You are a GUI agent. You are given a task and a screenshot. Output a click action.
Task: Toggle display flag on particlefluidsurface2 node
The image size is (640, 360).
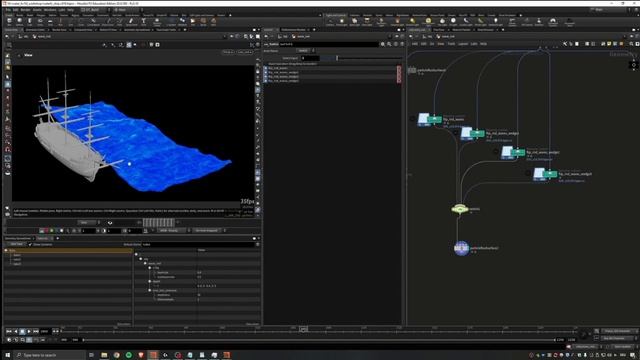(x=467, y=248)
